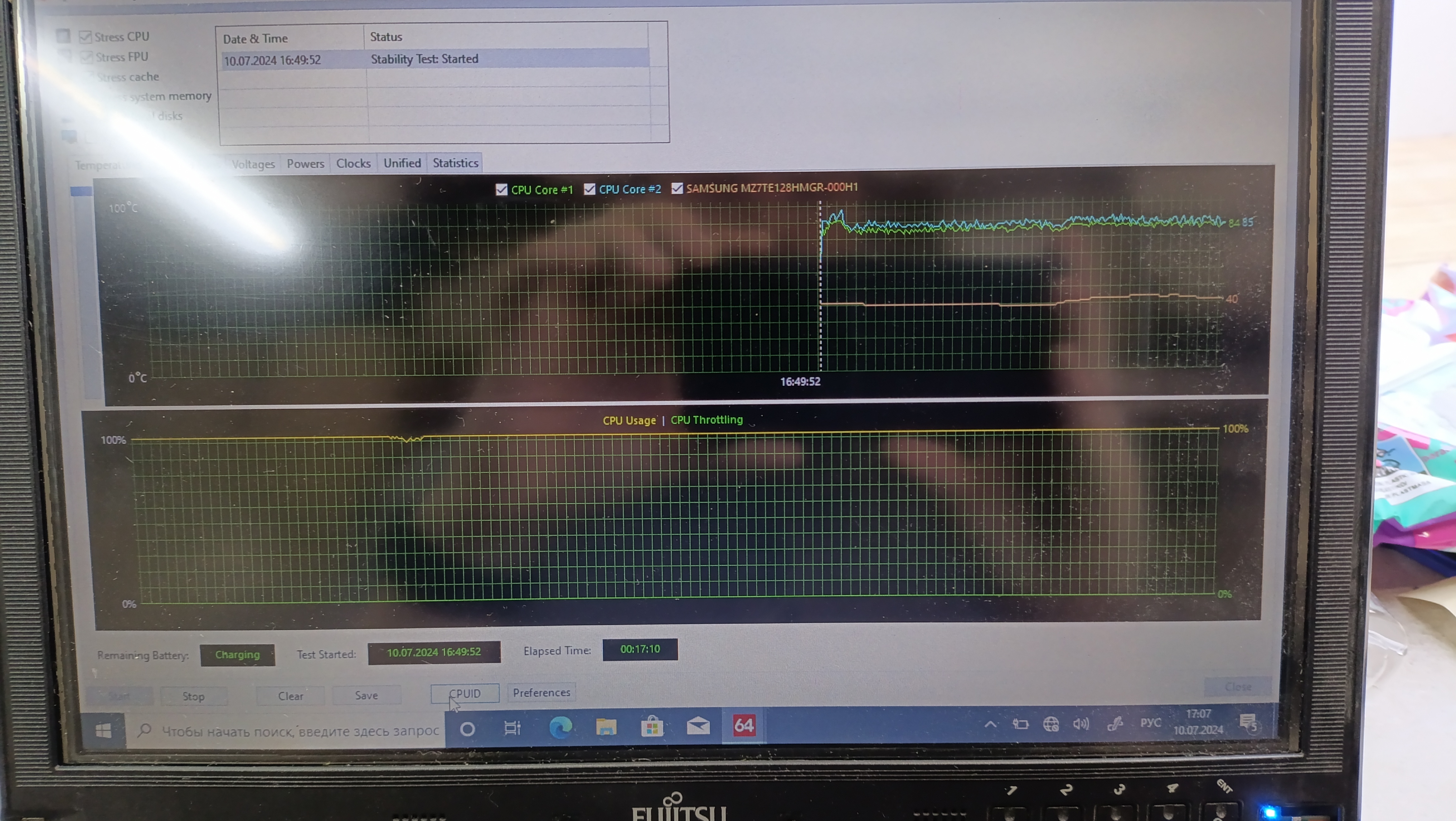Switch to the Unified tab
Screen dimensions: 1456x821
tap(402, 163)
